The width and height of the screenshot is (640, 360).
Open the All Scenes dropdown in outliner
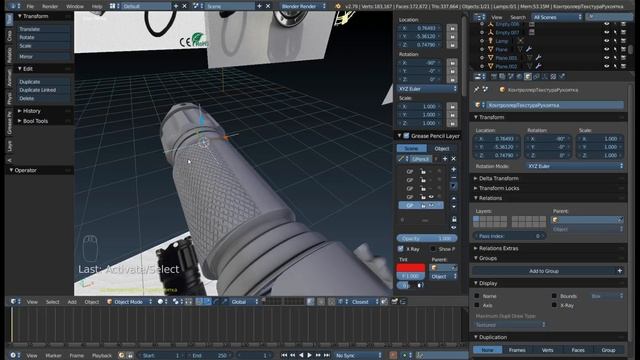pyautogui.click(x=557, y=17)
